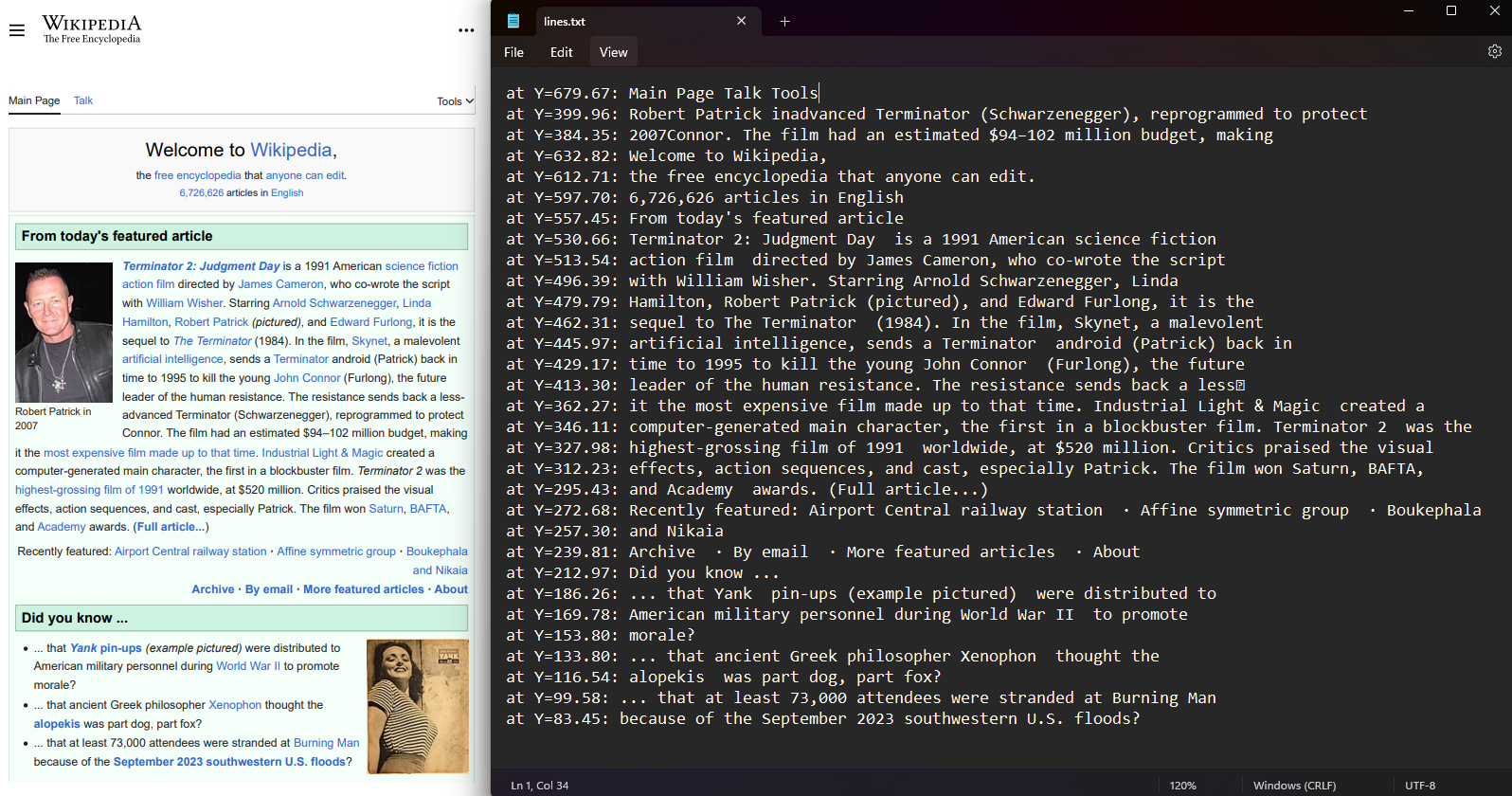The image size is (1512, 796).
Task: Click Notepad line 'at Y=679.67: Main Page Talk Tools'
Action: [x=662, y=93]
